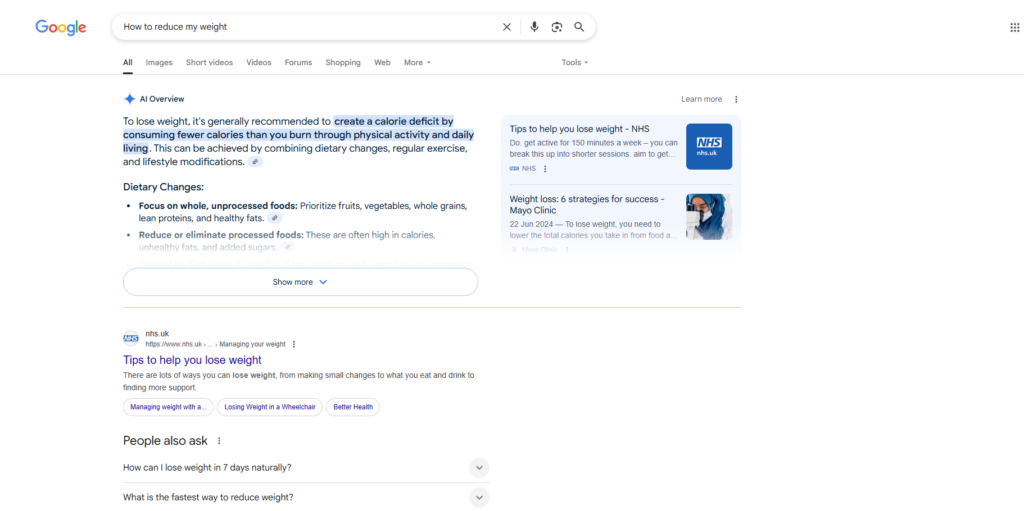Screen dimensions: 1024x511
Task: Expand What is the fastest way to reduce weight
Action: tap(306, 497)
